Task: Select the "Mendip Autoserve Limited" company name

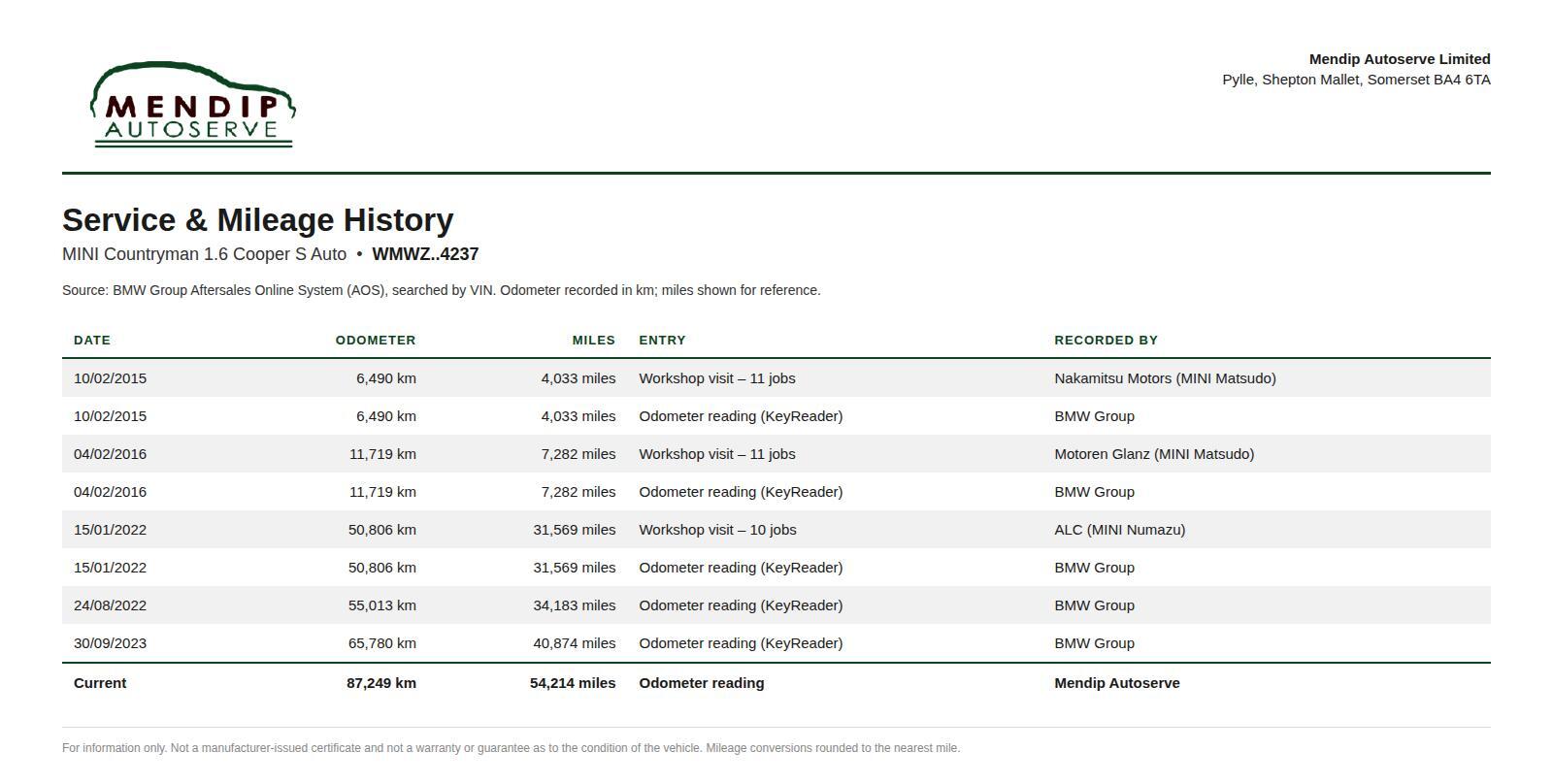Action: 1400,59
